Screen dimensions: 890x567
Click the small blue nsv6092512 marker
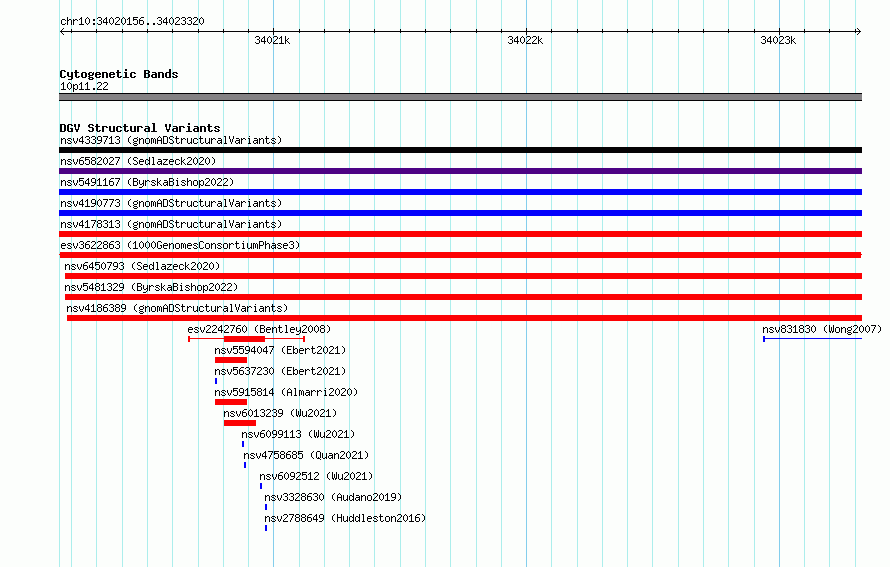pyautogui.click(x=261, y=486)
